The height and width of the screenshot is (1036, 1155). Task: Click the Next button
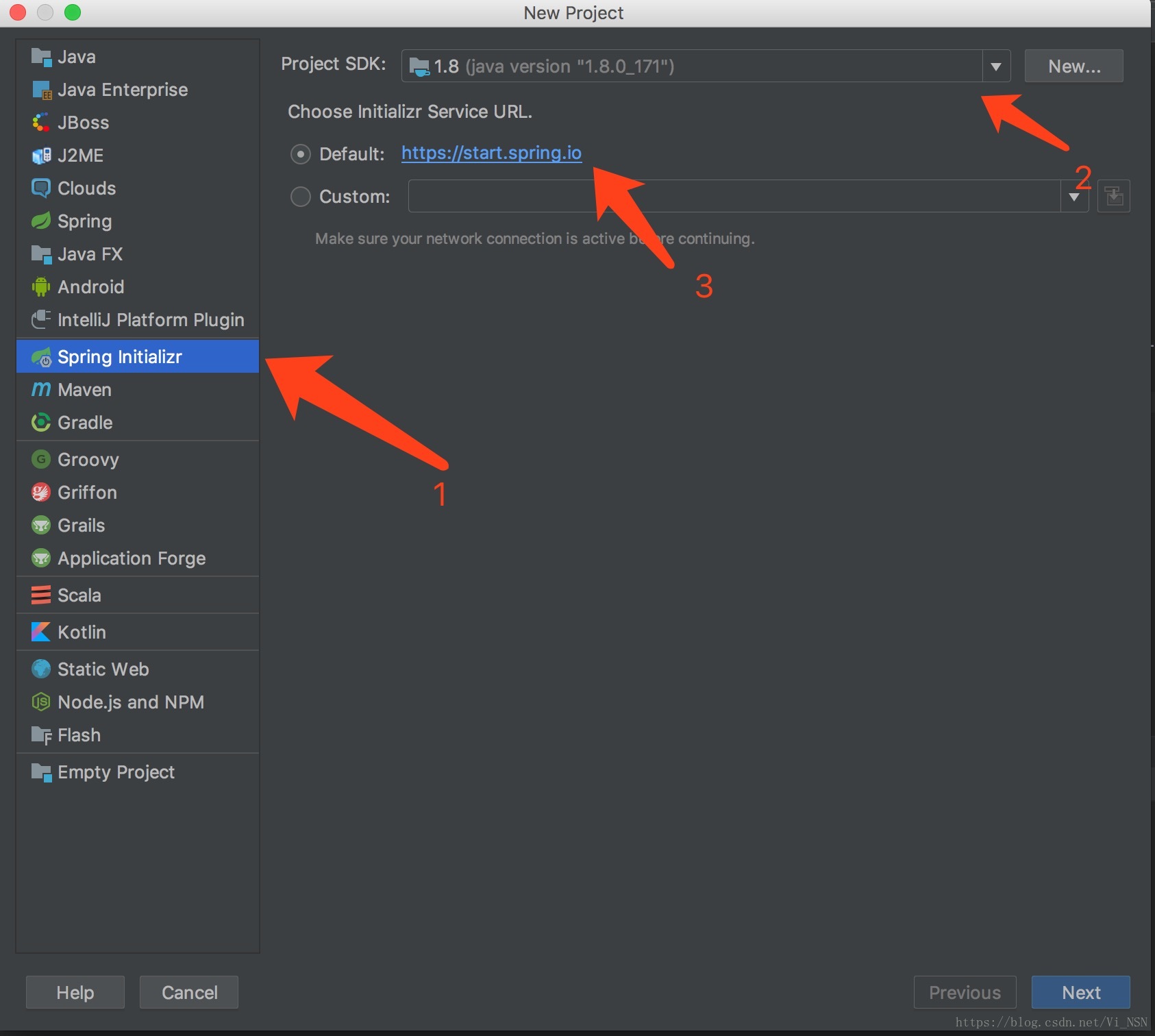click(1081, 992)
